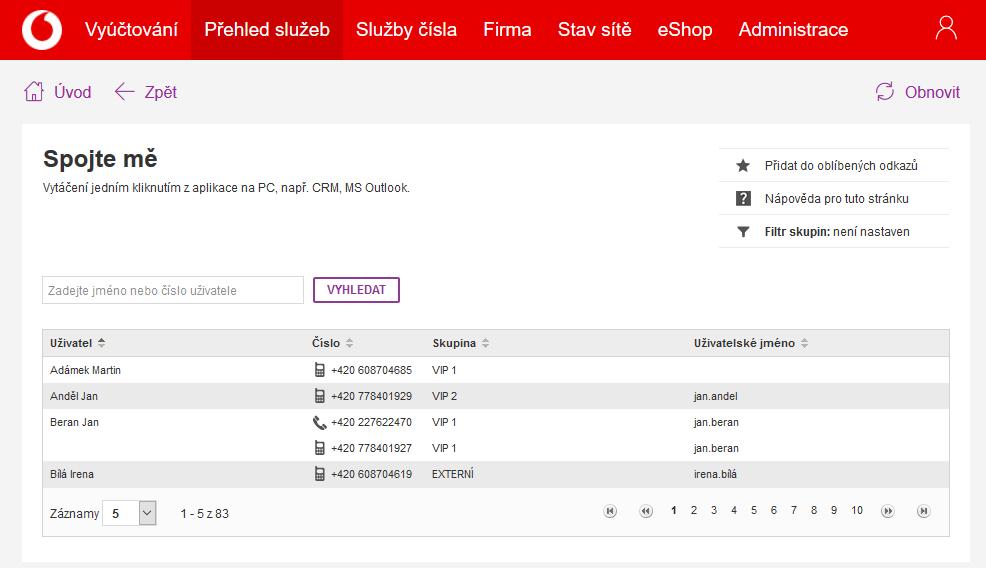Click the home house icon
986x568 pixels.
pos(34,92)
